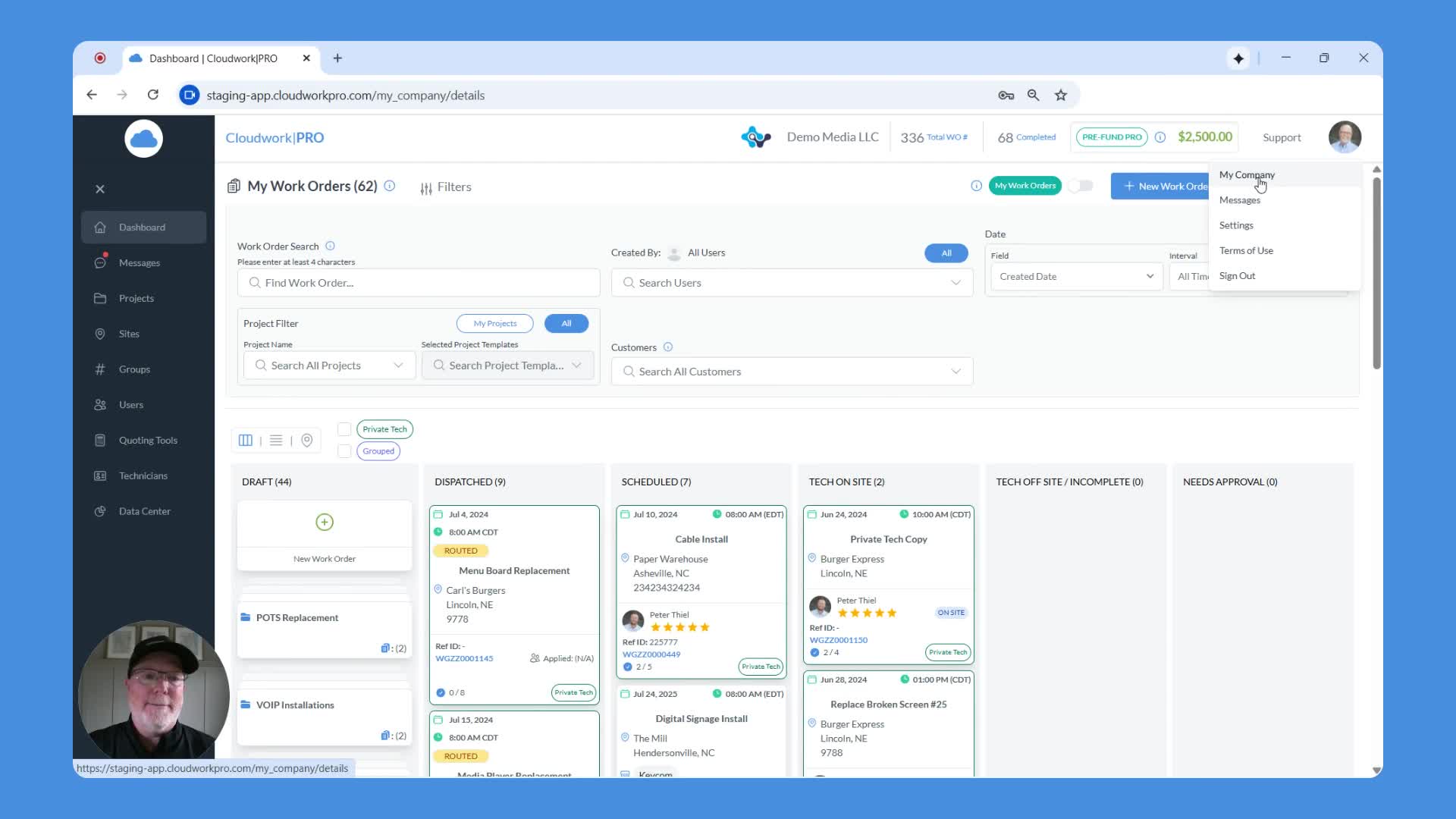Open Terms of Use from the profile menu
This screenshot has height=819, width=1456.
tap(1246, 251)
